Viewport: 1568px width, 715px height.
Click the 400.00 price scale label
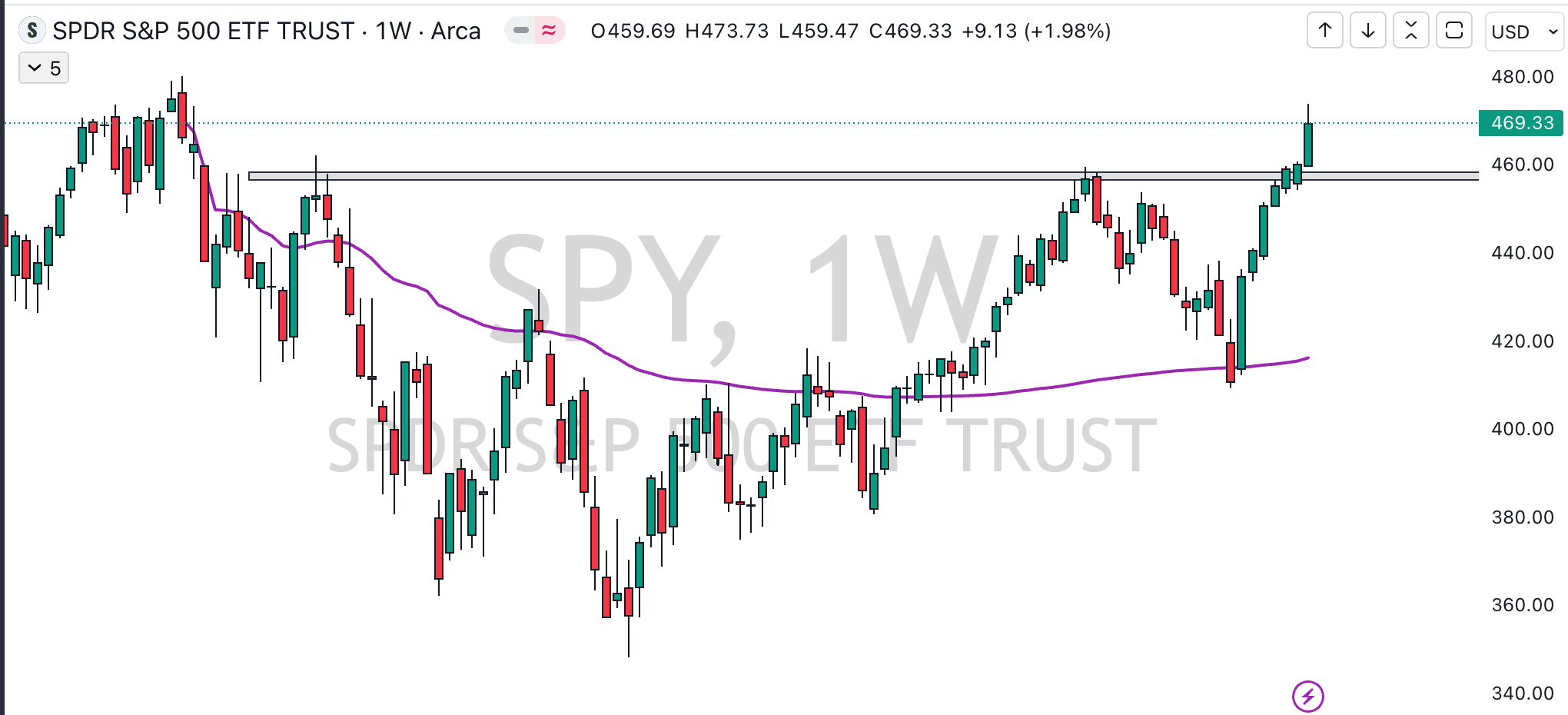pyautogui.click(x=1523, y=429)
